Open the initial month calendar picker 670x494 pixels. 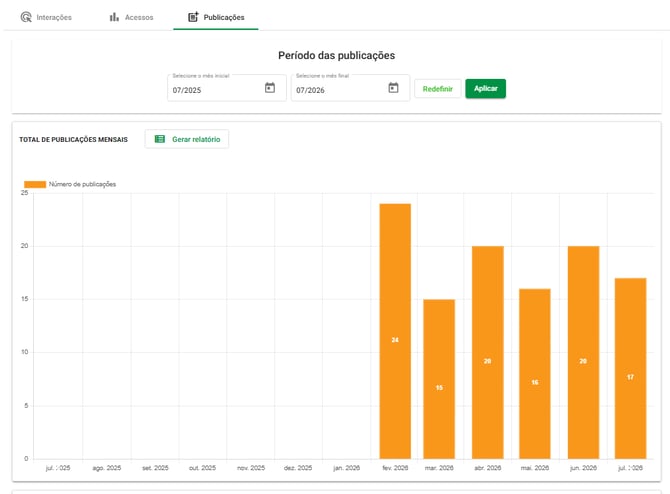point(270,88)
